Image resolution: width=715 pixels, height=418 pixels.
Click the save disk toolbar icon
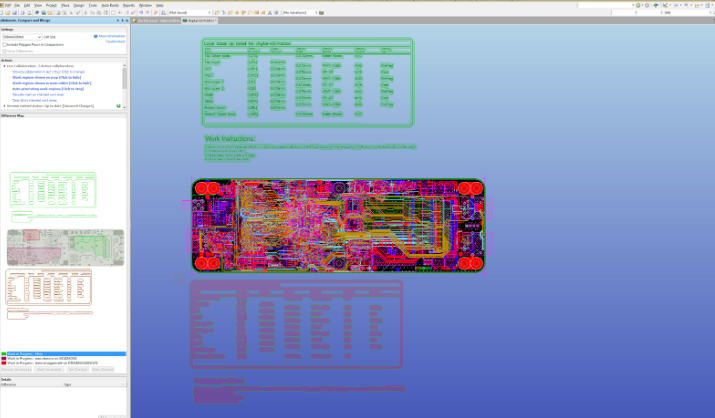15,13
